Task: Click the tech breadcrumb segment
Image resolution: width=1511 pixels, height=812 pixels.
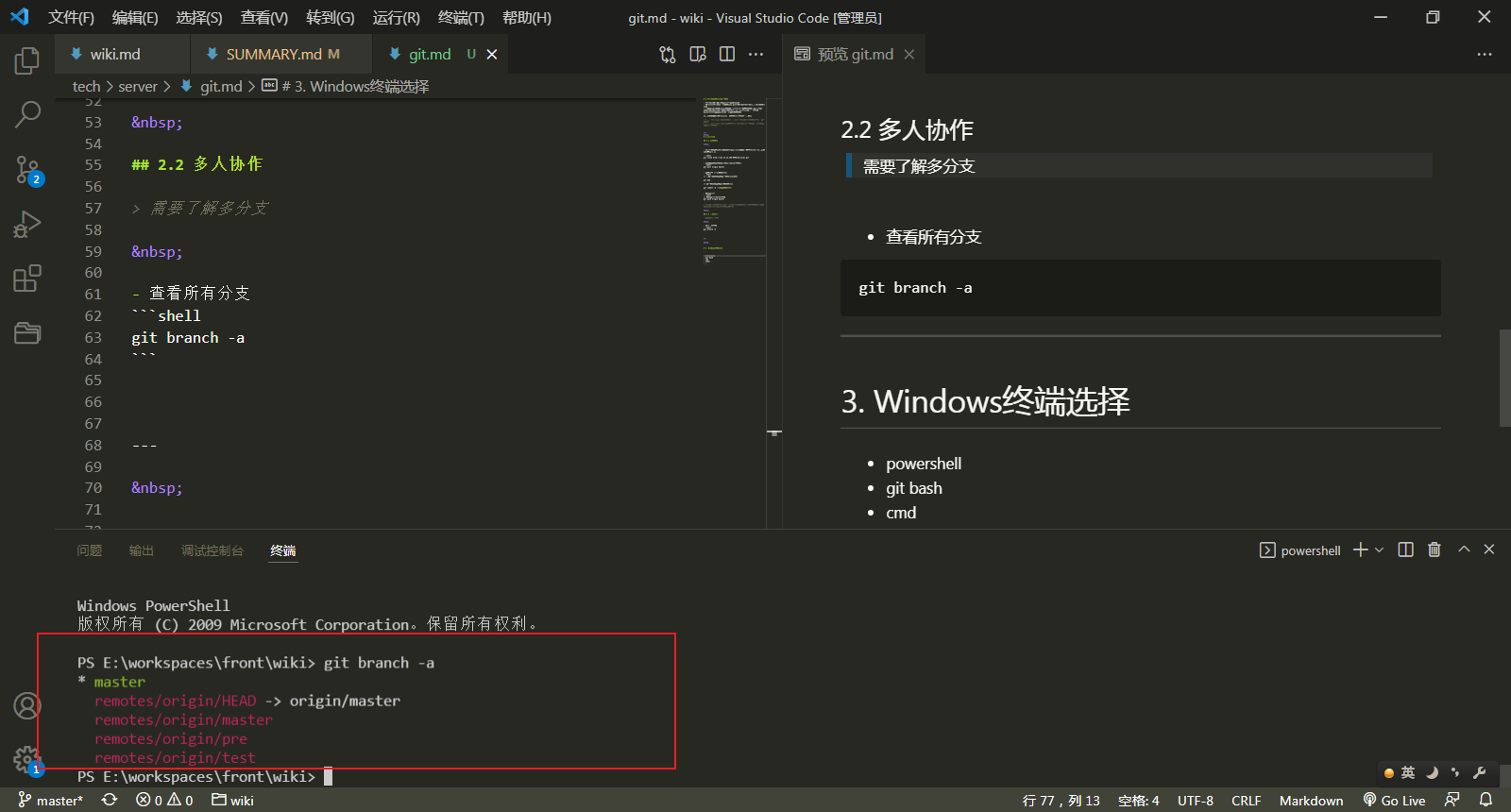Action: click(x=86, y=86)
